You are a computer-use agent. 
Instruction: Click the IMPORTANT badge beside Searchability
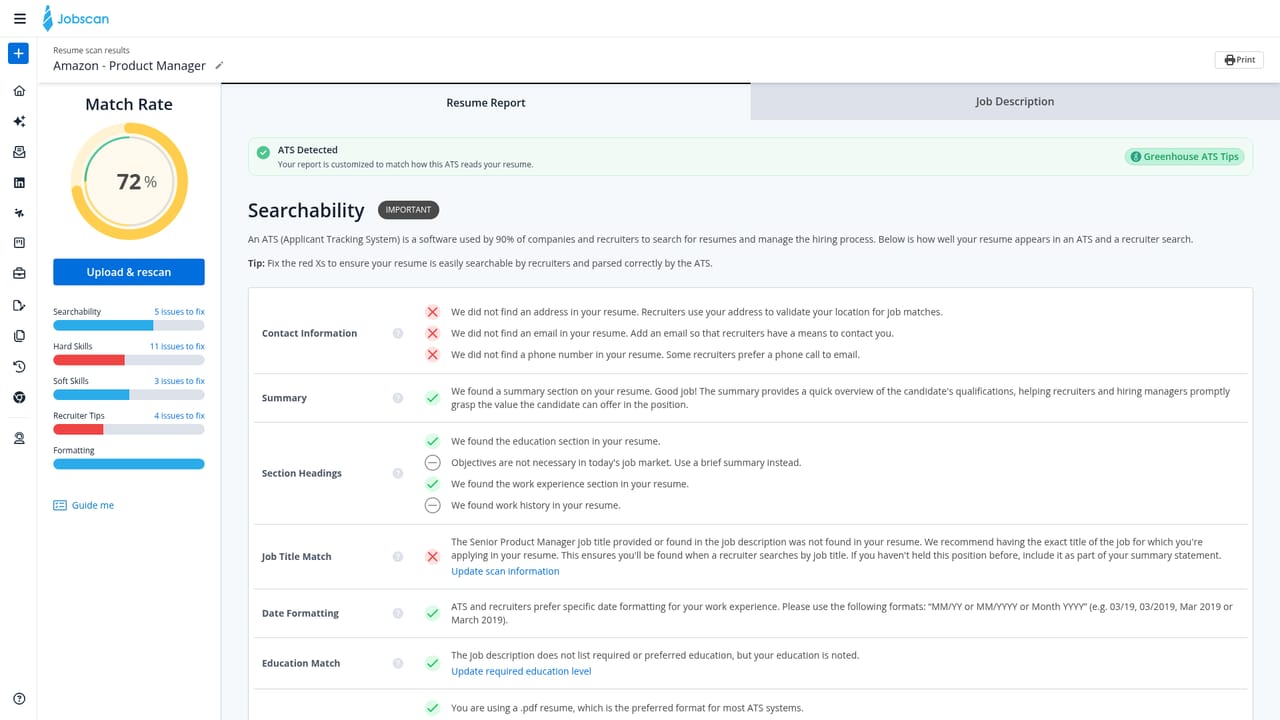(408, 210)
